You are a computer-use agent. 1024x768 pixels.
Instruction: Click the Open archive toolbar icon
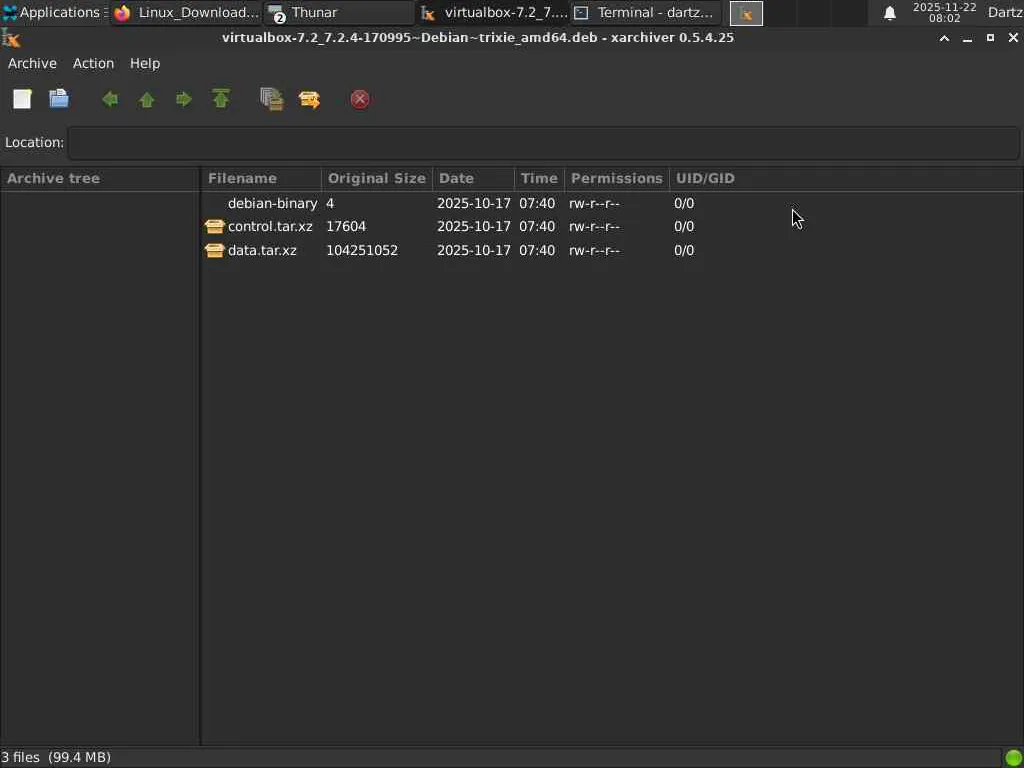59,99
